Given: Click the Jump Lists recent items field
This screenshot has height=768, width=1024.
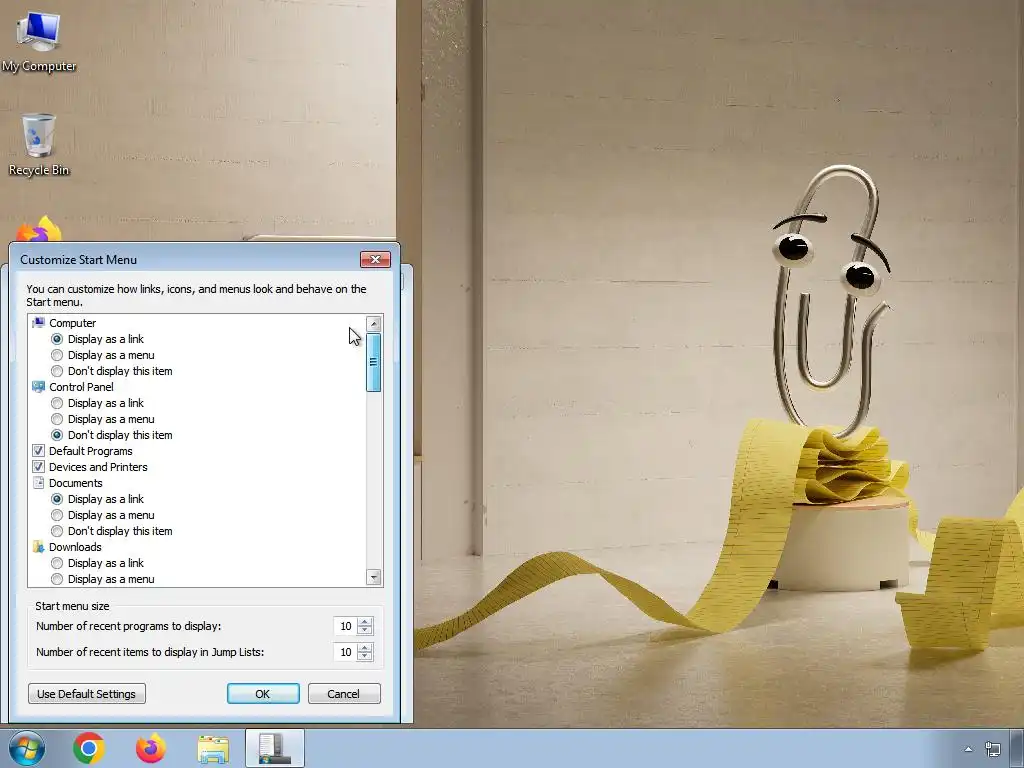Looking at the screenshot, I should tap(345, 652).
